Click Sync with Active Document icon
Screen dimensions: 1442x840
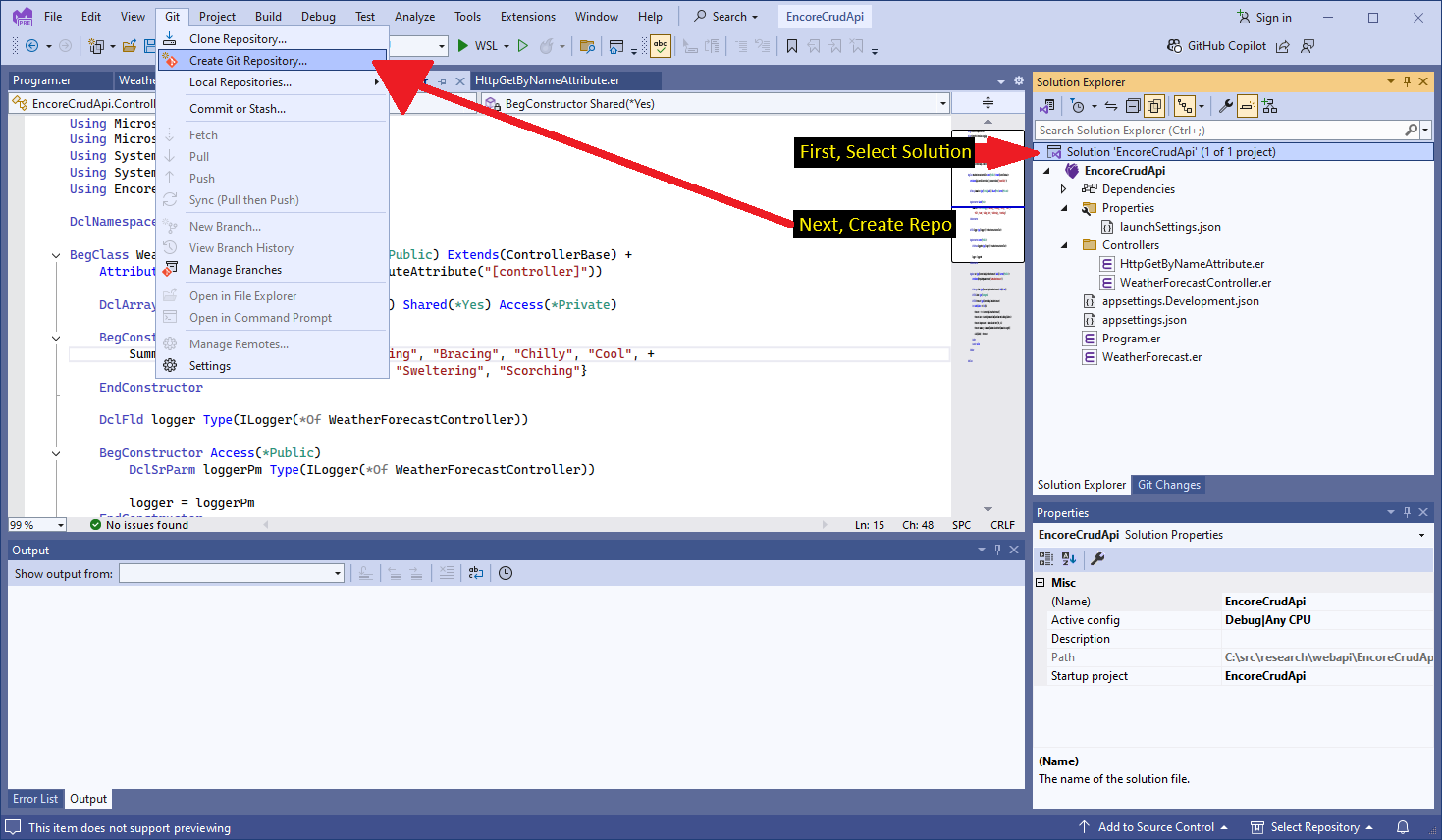point(1111,106)
